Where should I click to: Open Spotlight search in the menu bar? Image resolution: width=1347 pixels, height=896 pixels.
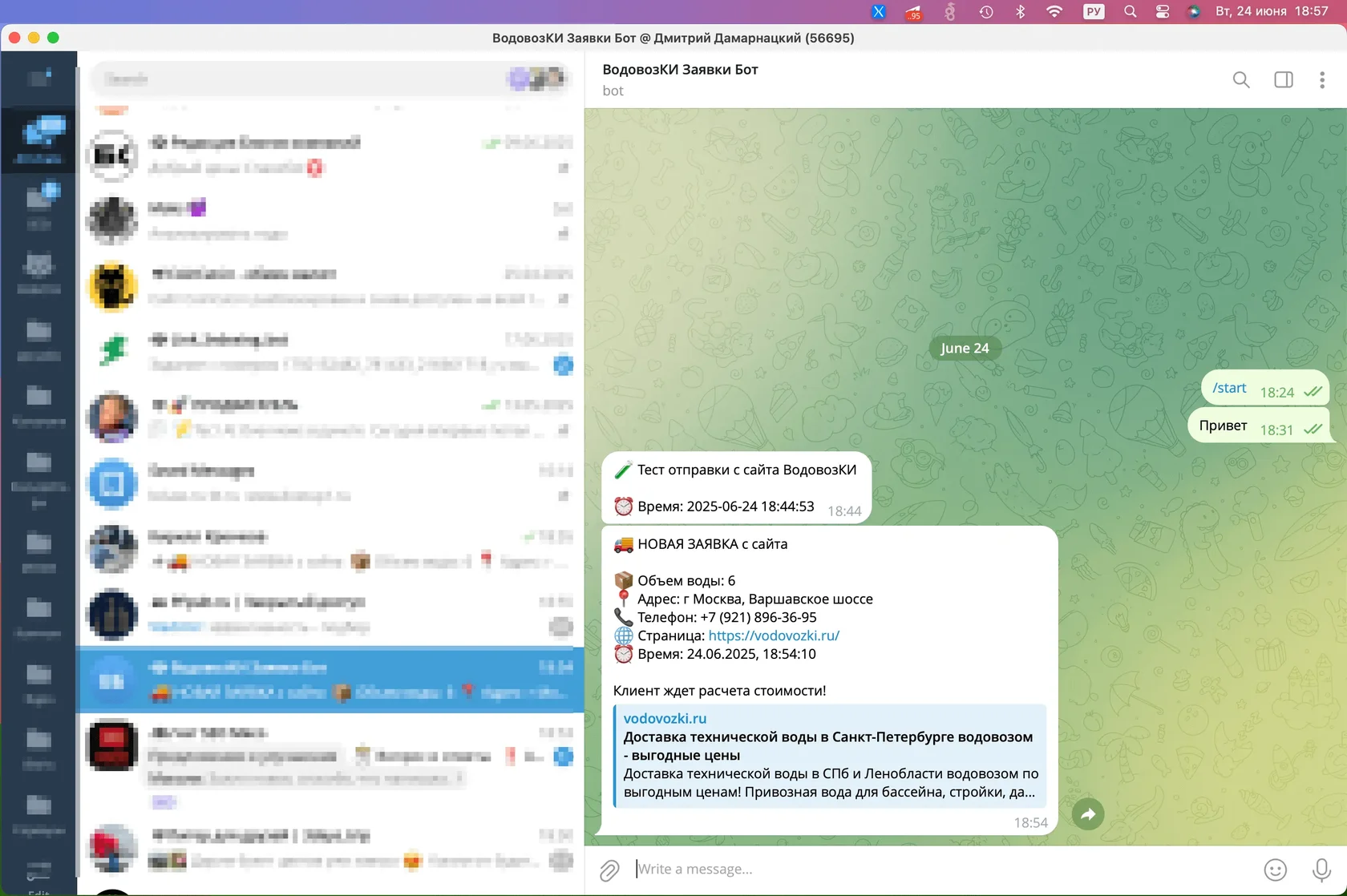click(x=1131, y=11)
